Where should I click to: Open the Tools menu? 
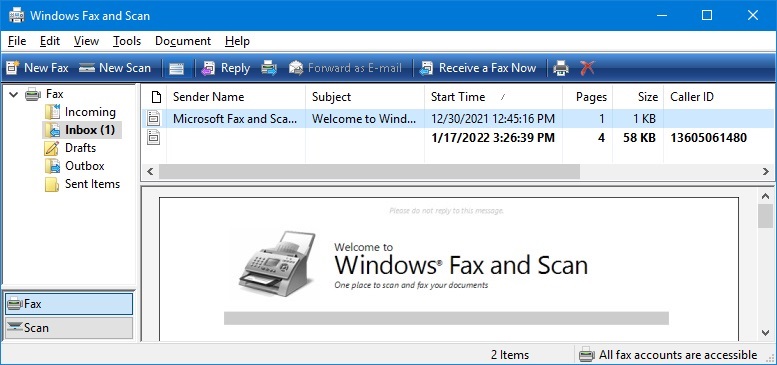pyautogui.click(x=127, y=41)
